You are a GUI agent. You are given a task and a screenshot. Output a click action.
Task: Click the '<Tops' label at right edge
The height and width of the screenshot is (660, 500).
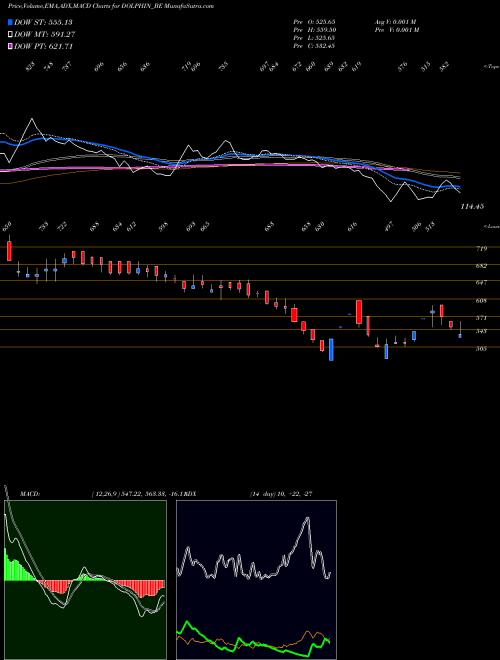click(x=491, y=67)
